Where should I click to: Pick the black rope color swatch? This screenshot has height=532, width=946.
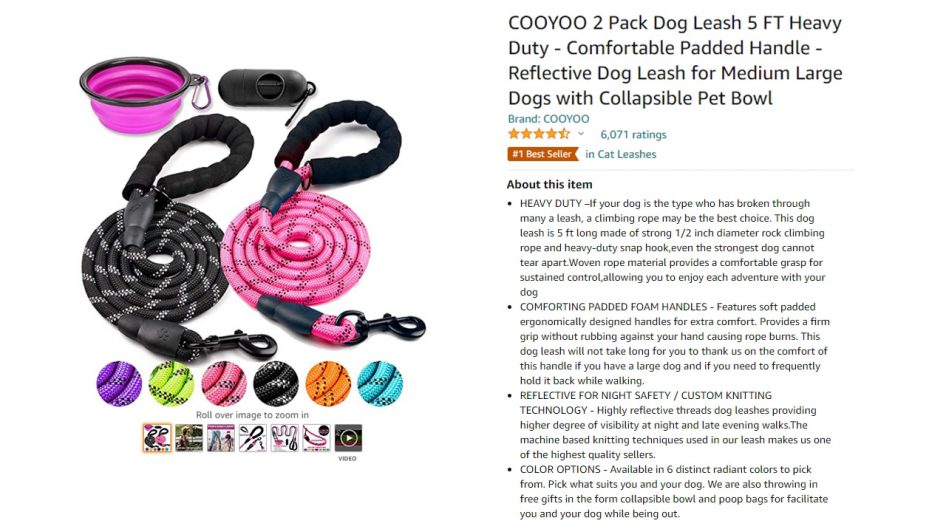276,383
